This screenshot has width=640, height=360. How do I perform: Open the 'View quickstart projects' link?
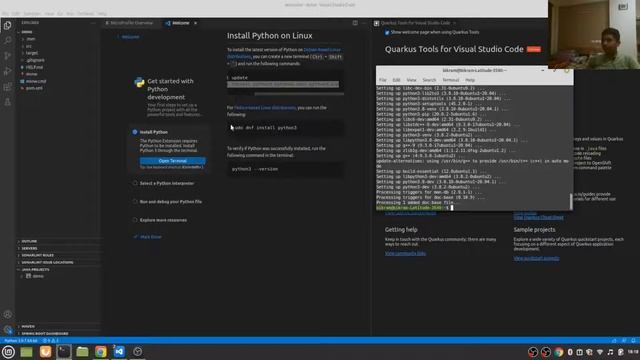536,258
